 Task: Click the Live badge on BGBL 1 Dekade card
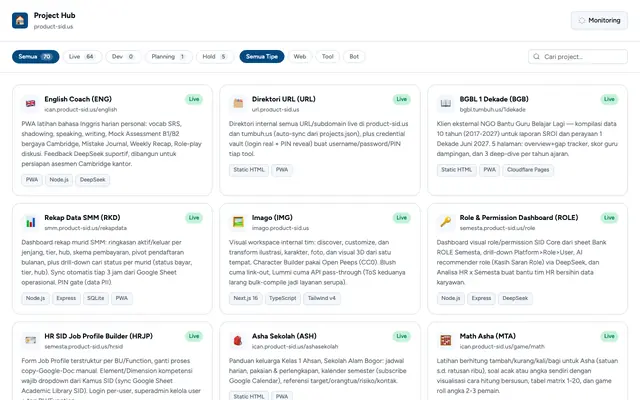pos(609,99)
